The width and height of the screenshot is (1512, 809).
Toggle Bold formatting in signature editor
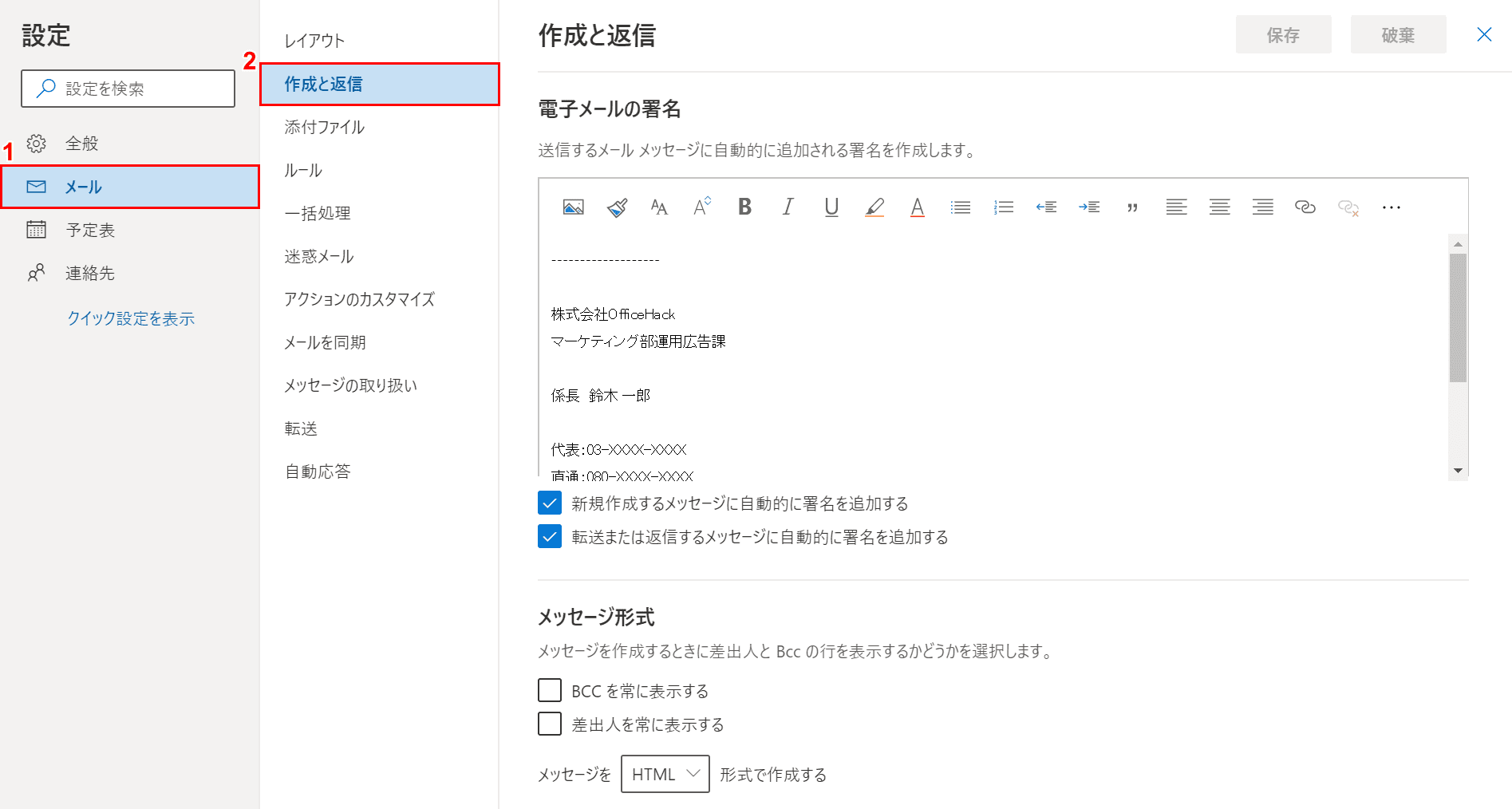click(x=744, y=207)
